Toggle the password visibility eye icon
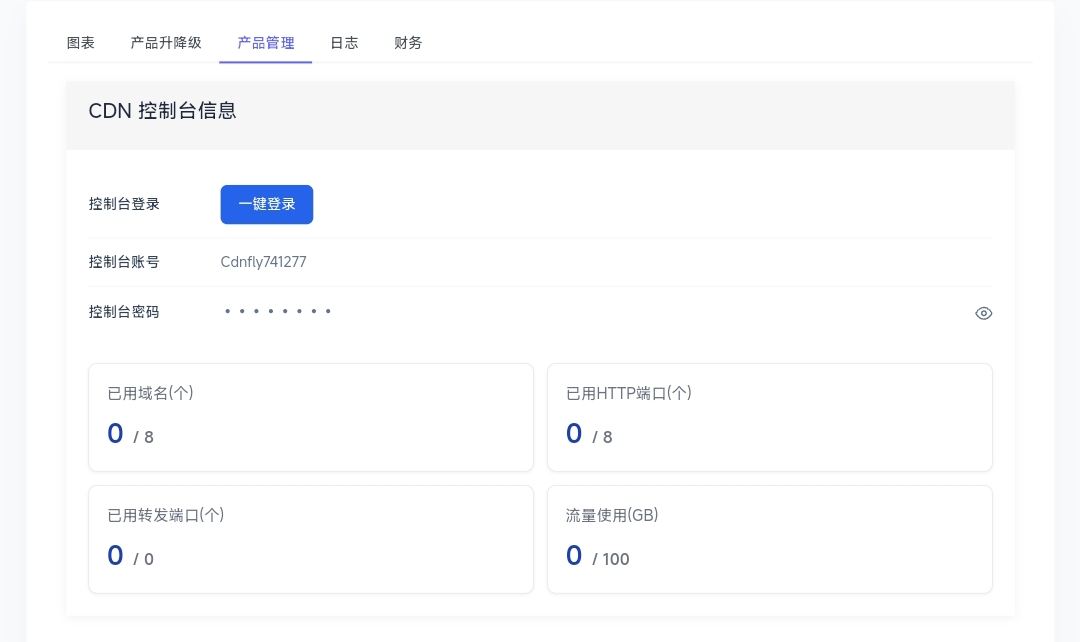This screenshot has width=1080, height=642. (983, 312)
